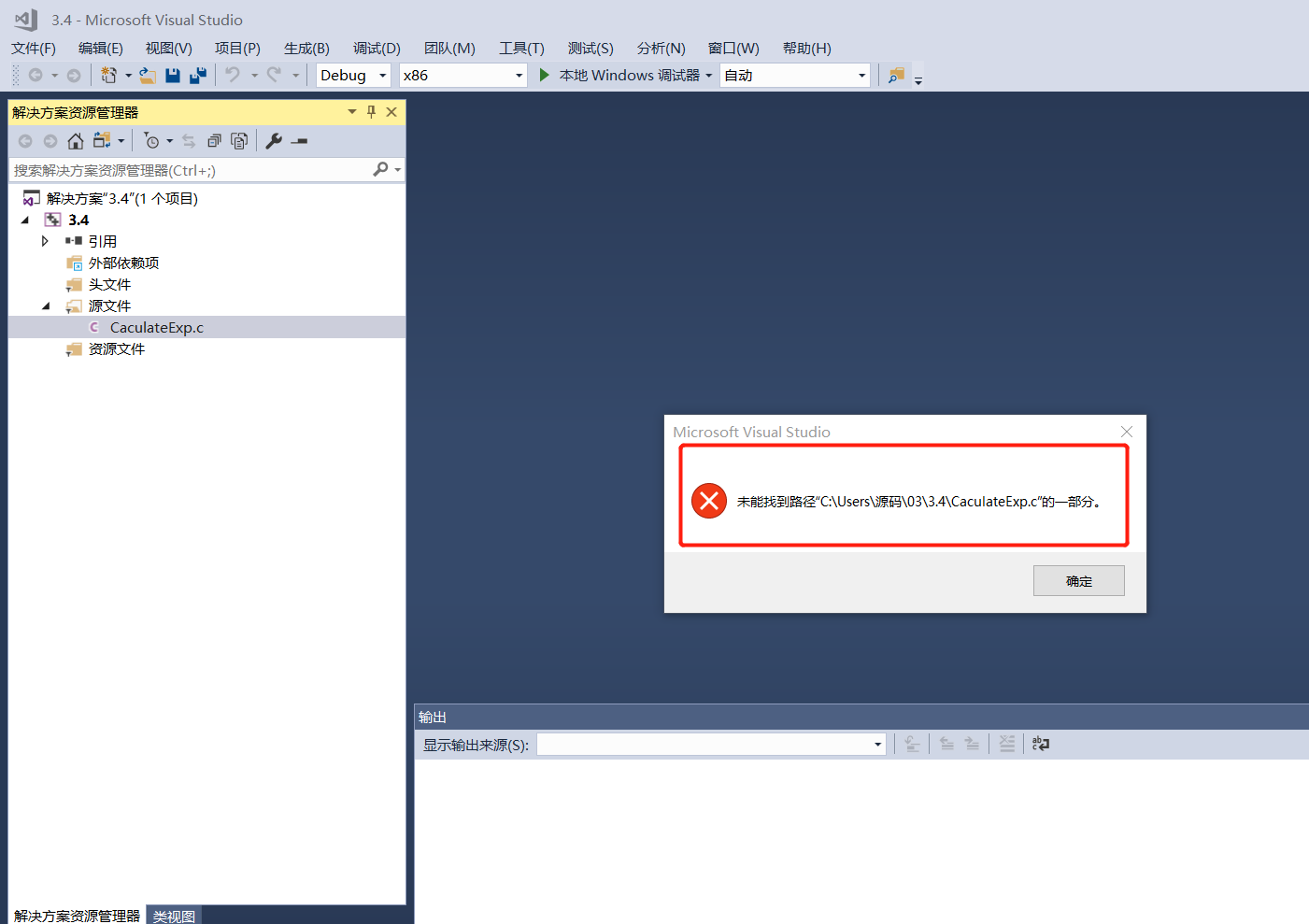The width and height of the screenshot is (1309, 924).
Task: Click the New Project toolbar icon
Action: click(109, 76)
